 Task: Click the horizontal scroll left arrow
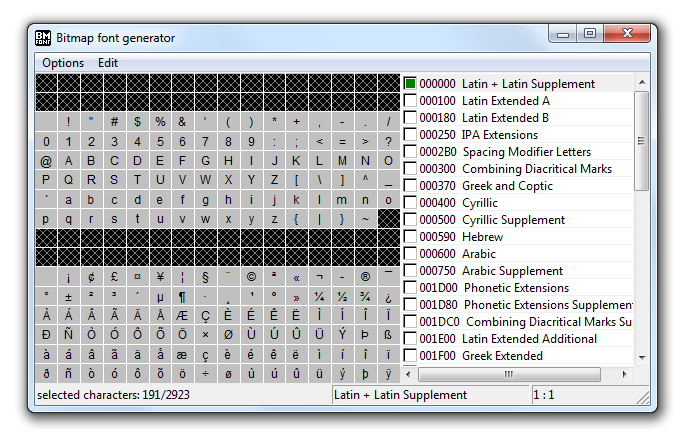click(408, 374)
